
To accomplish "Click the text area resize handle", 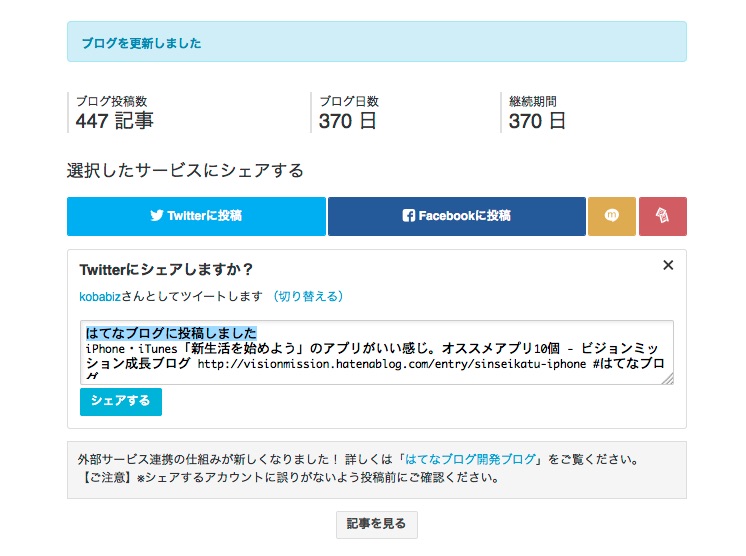I will (x=668, y=379).
